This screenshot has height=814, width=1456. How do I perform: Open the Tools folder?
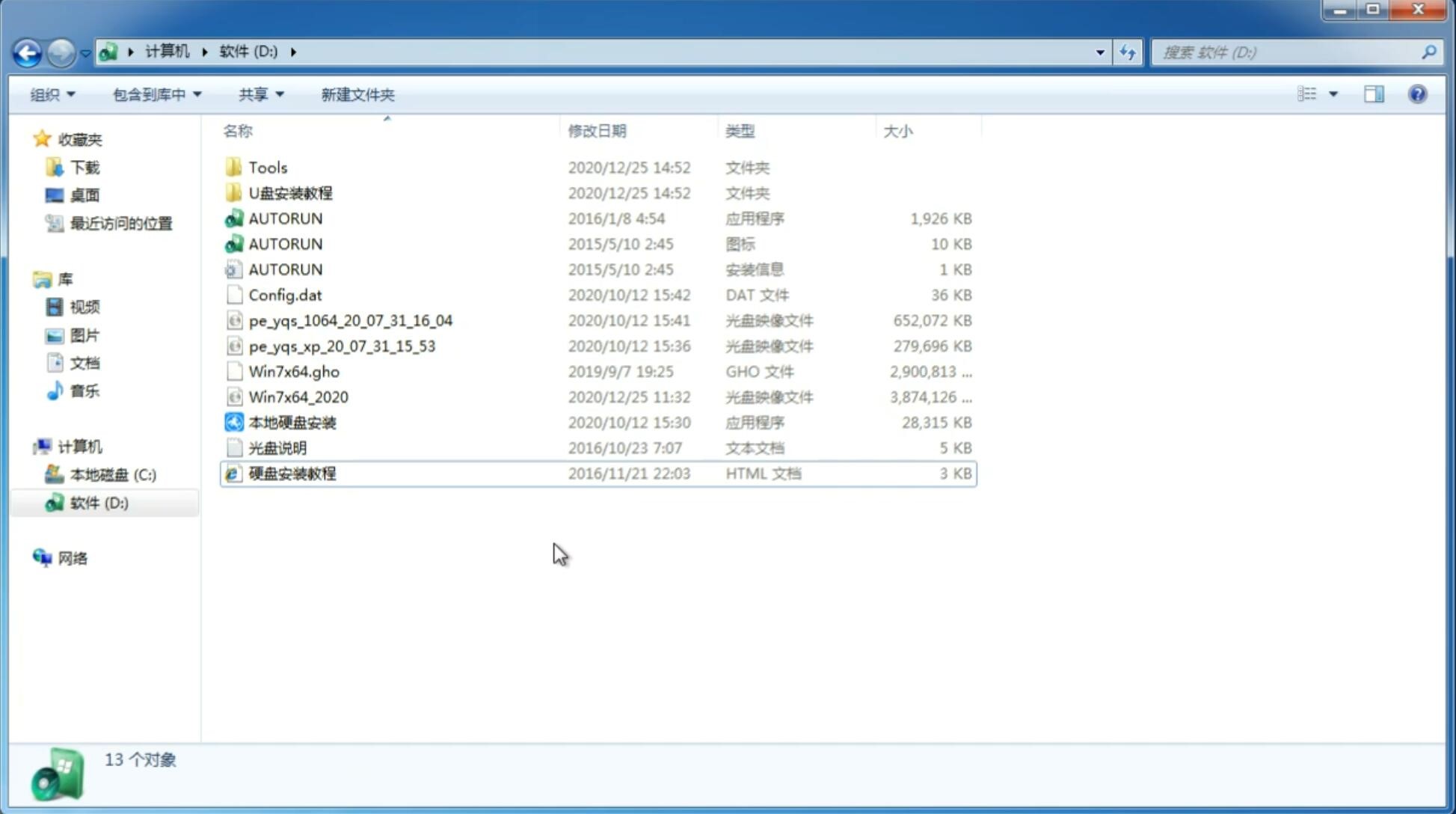point(267,167)
